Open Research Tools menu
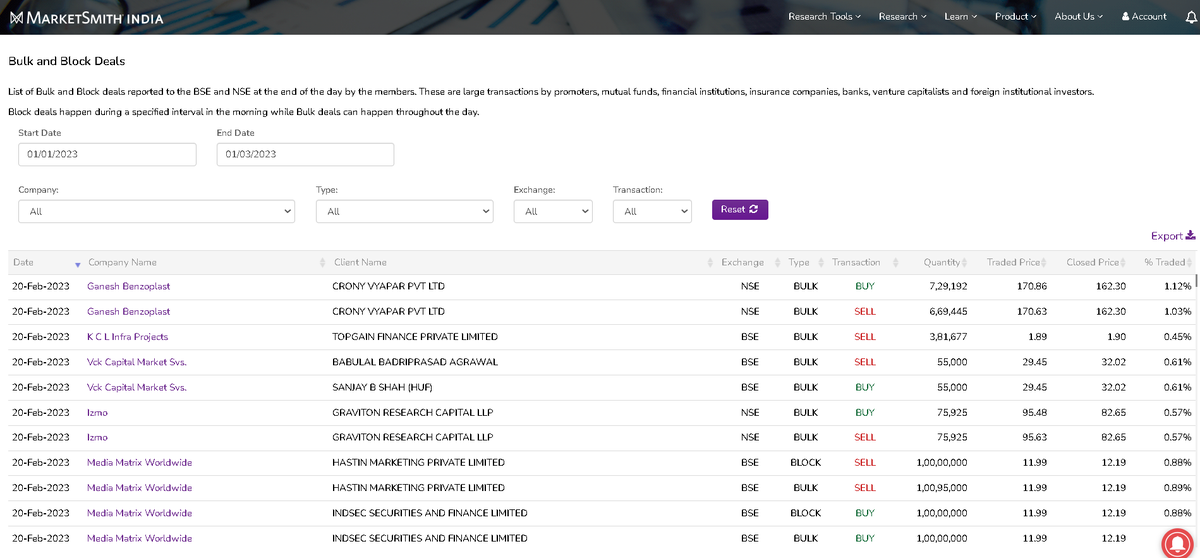Screen dimensions: 1200x558 coord(824,17)
